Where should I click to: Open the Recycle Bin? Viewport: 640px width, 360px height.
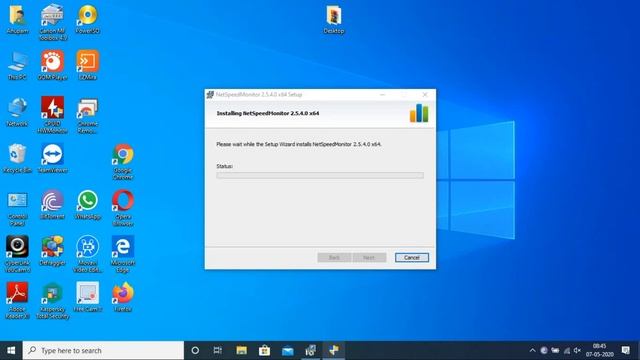[17, 159]
